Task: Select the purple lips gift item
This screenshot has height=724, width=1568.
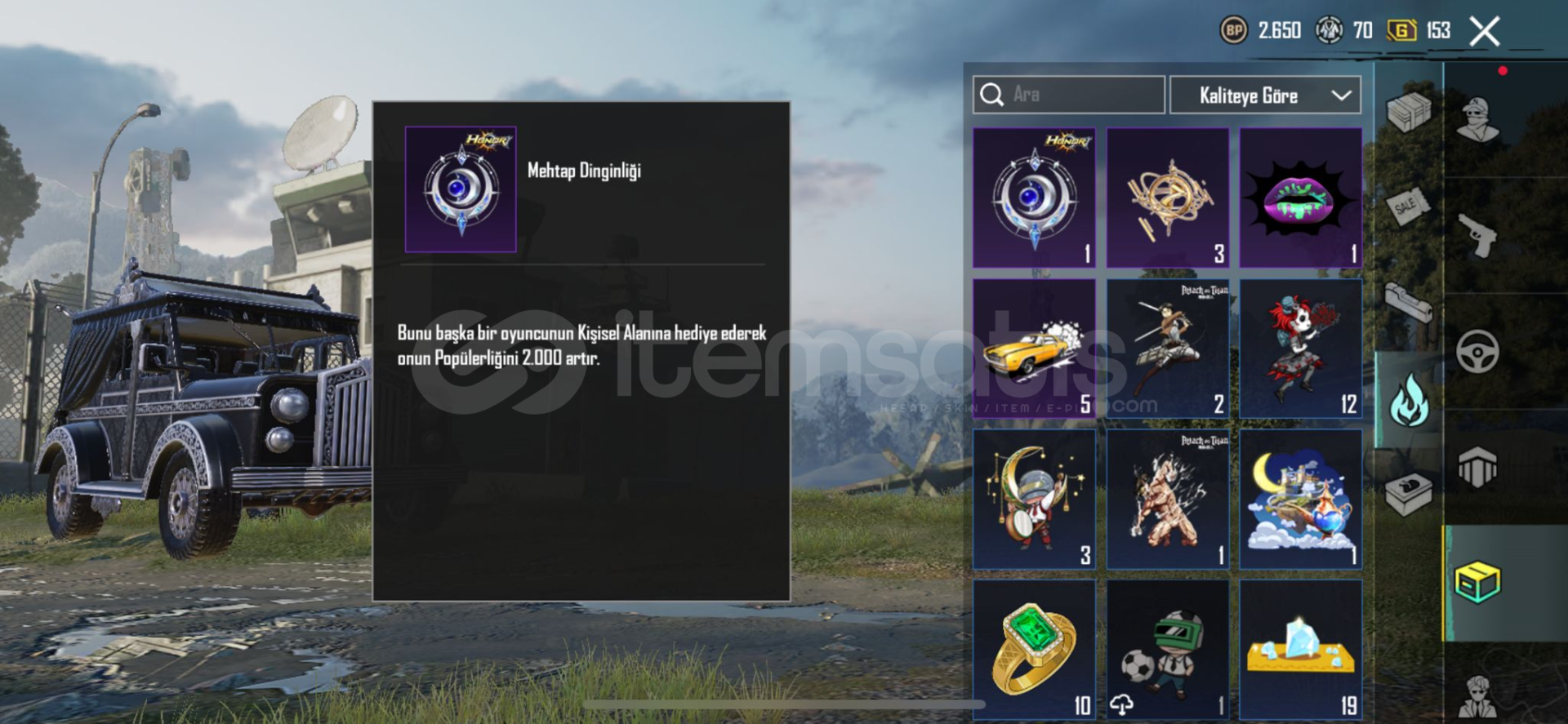Action: [x=1300, y=198]
